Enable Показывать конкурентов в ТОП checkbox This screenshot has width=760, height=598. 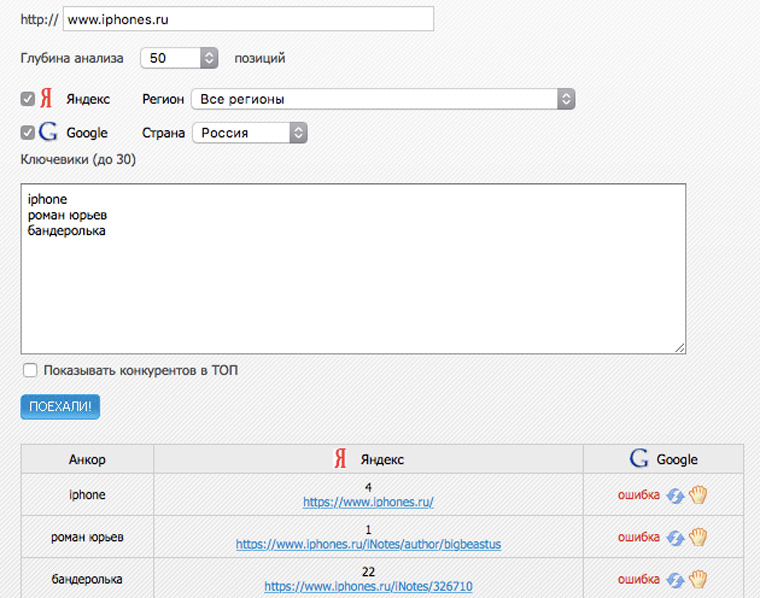click(30, 370)
